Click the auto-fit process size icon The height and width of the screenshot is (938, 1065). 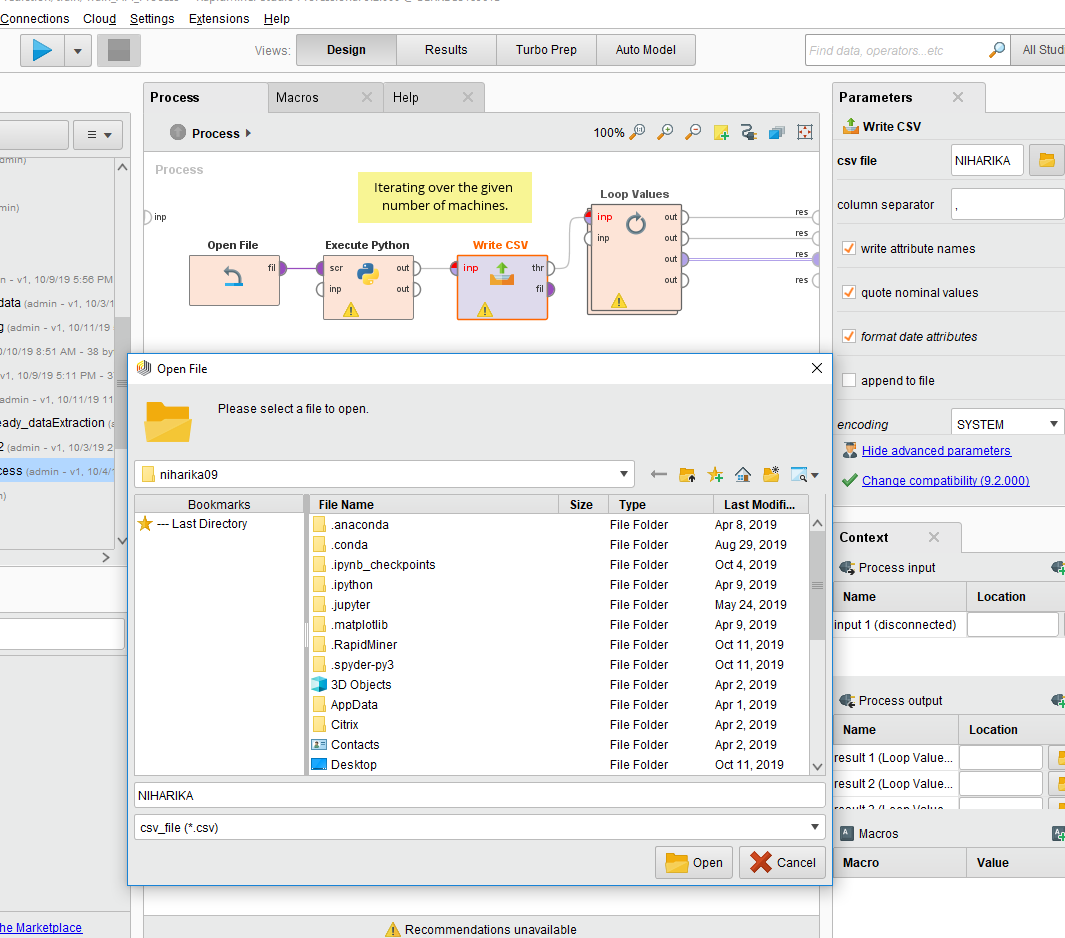click(x=805, y=132)
